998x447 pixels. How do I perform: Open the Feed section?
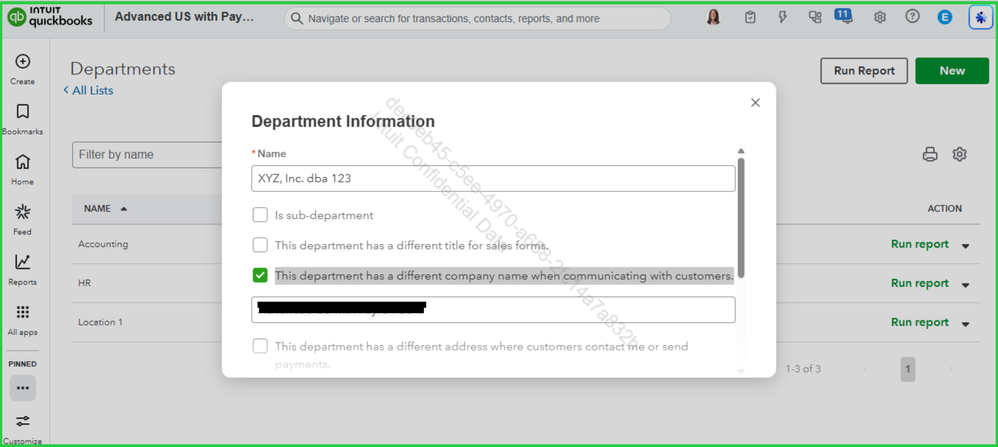22,220
